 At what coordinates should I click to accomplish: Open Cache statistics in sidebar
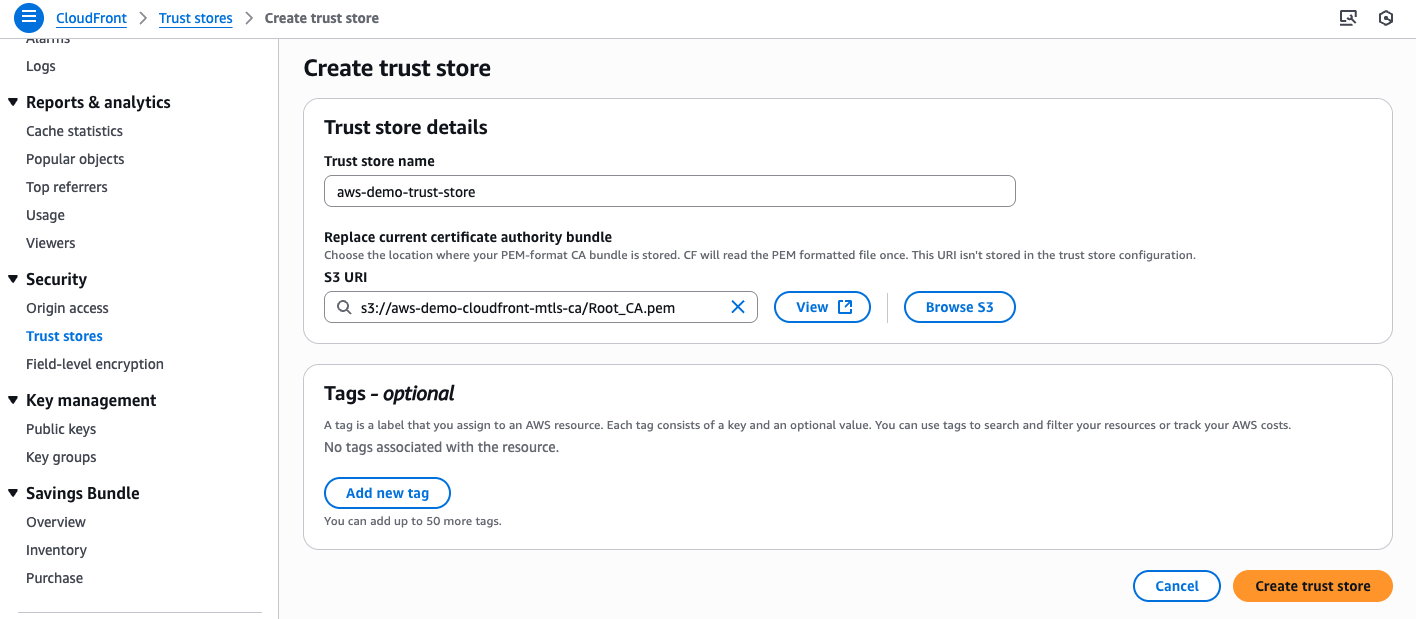point(74,131)
